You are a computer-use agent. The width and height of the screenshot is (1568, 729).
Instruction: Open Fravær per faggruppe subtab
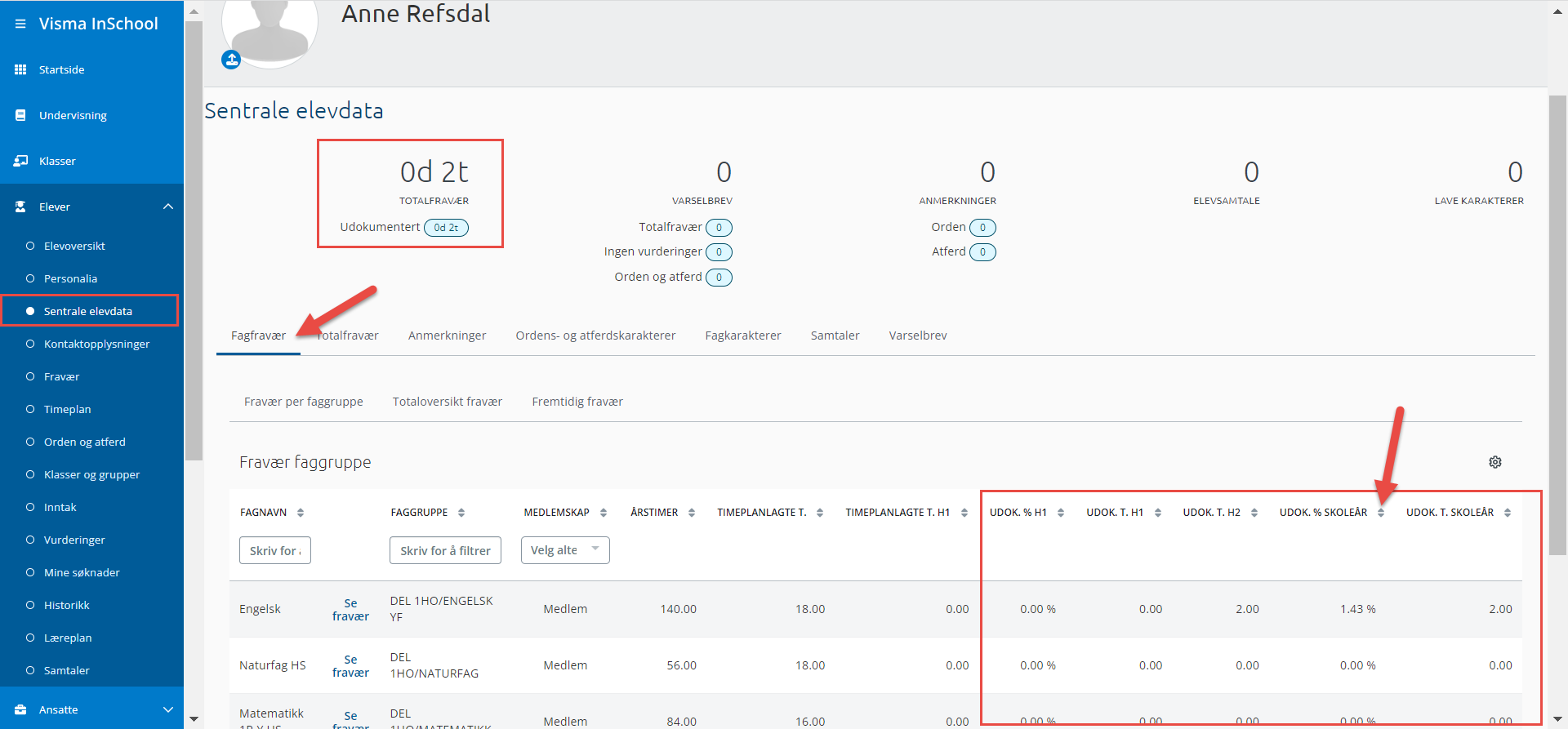(x=304, y=402)
